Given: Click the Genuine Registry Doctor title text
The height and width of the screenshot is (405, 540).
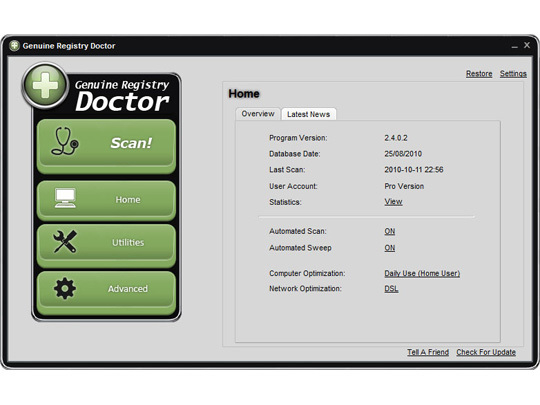Looking at the screenshot, I should 69,46.
